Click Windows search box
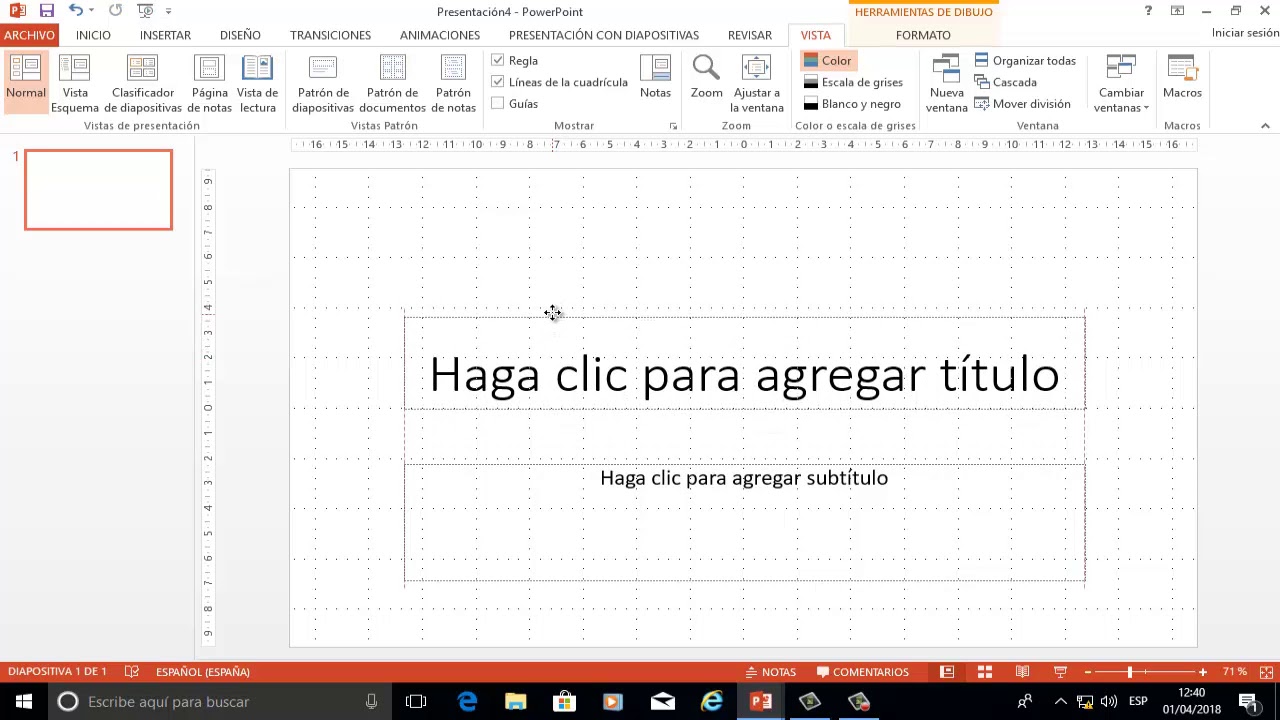 click(x=218, y=702)
